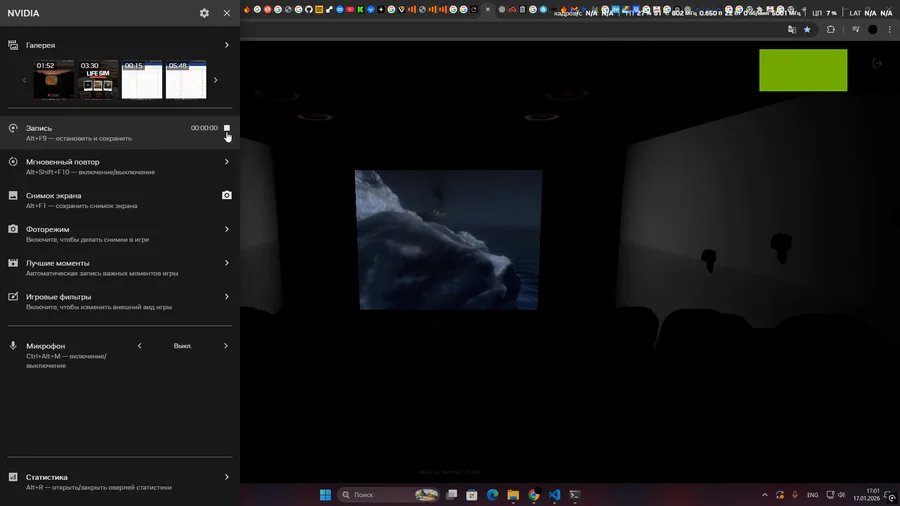Open the Chrome profile avatar
Image resolution: width=900 pixels, height=506 pixels.
(872, 30)
